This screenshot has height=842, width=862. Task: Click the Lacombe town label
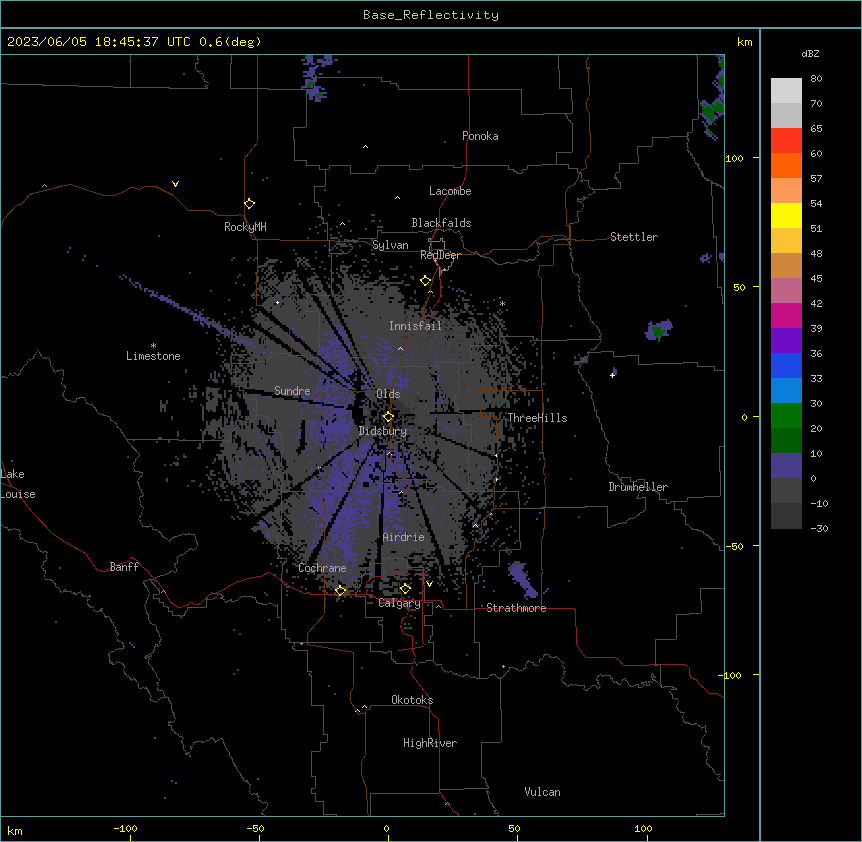pos(450,191)
